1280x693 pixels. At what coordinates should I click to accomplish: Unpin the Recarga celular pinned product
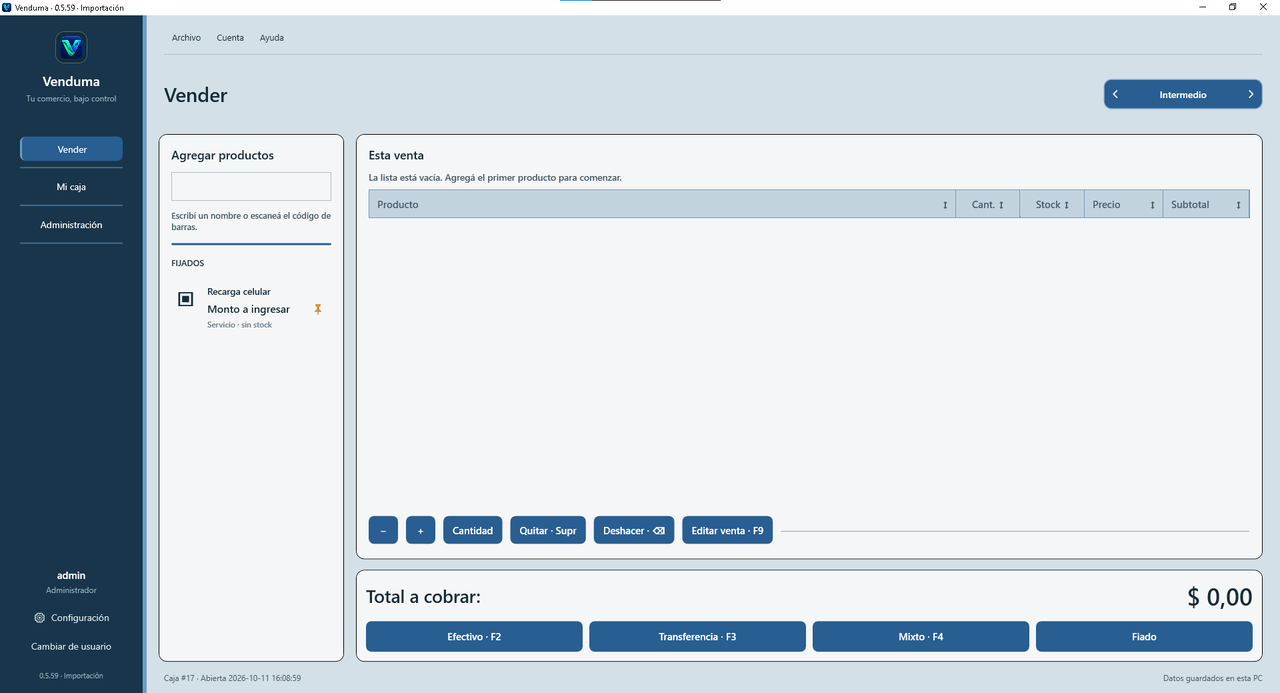318,309
